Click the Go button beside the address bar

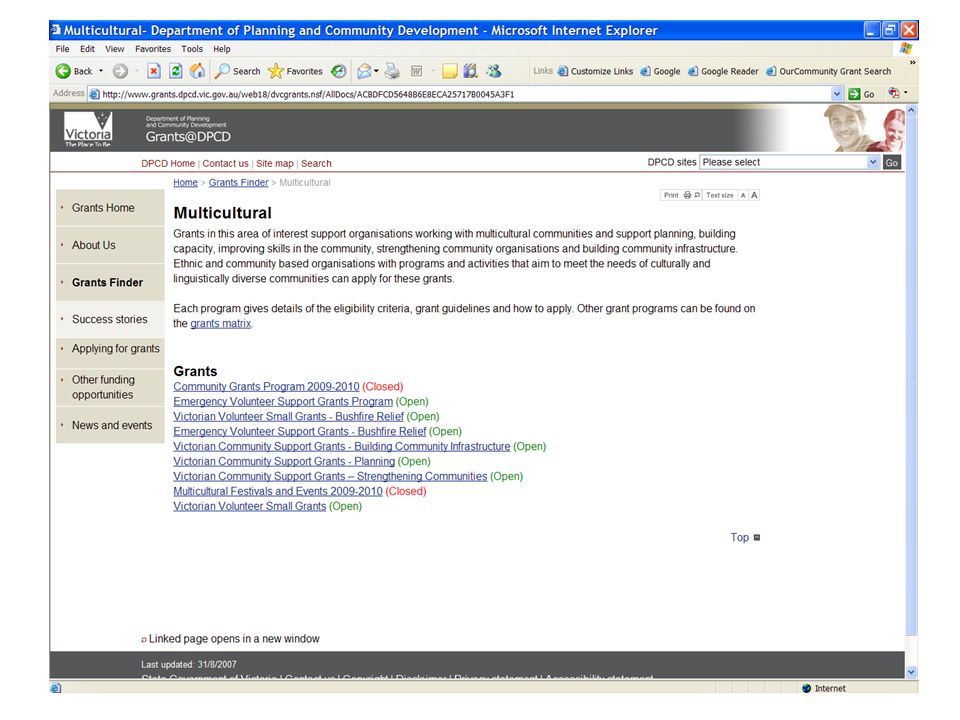click(861, 94)
